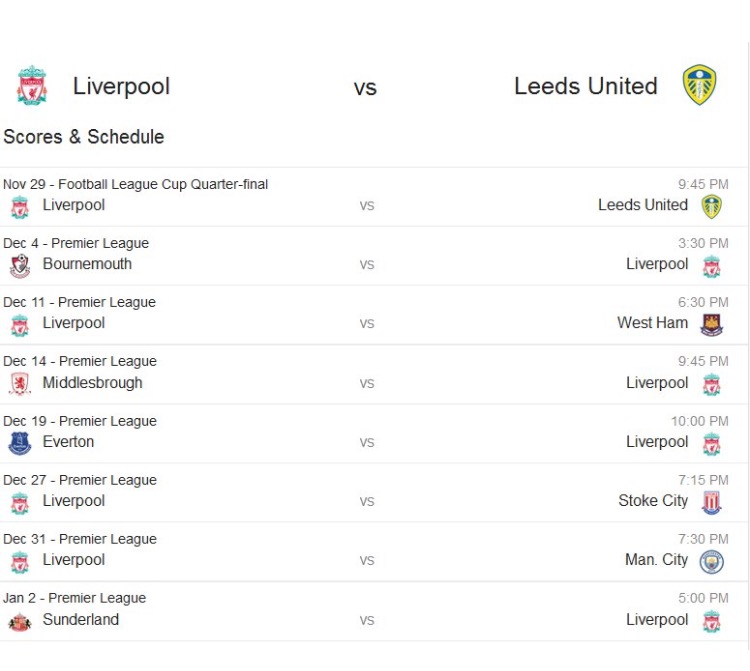Open the Liverpool team name in header
Image resolution: width=750 pixels, height=671 pixels.
click(121, 87)
